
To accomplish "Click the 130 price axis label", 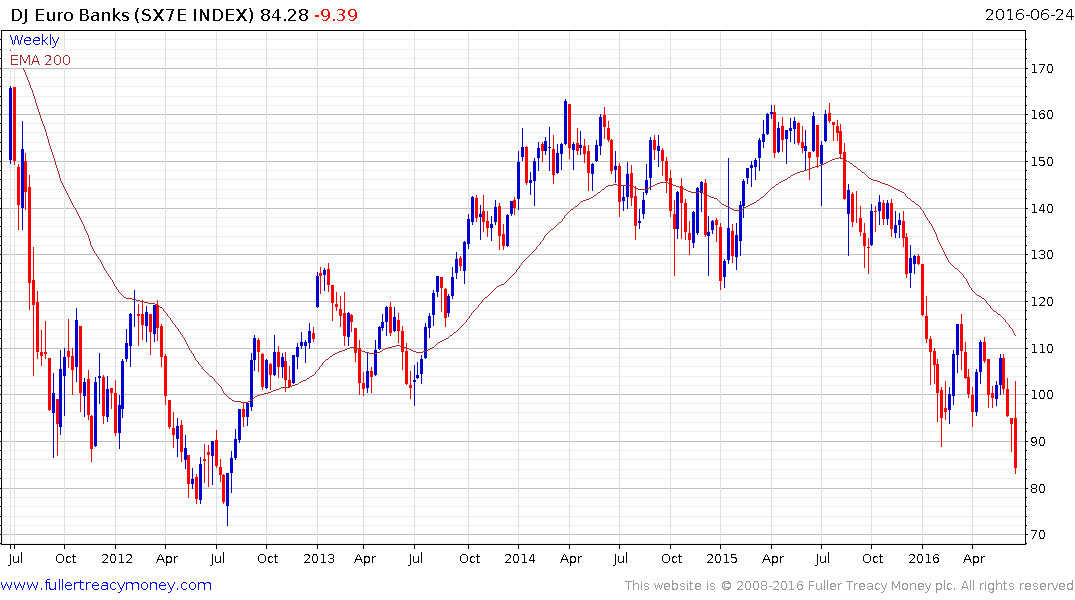I will pyautogui.click(x=1042, y=254).
